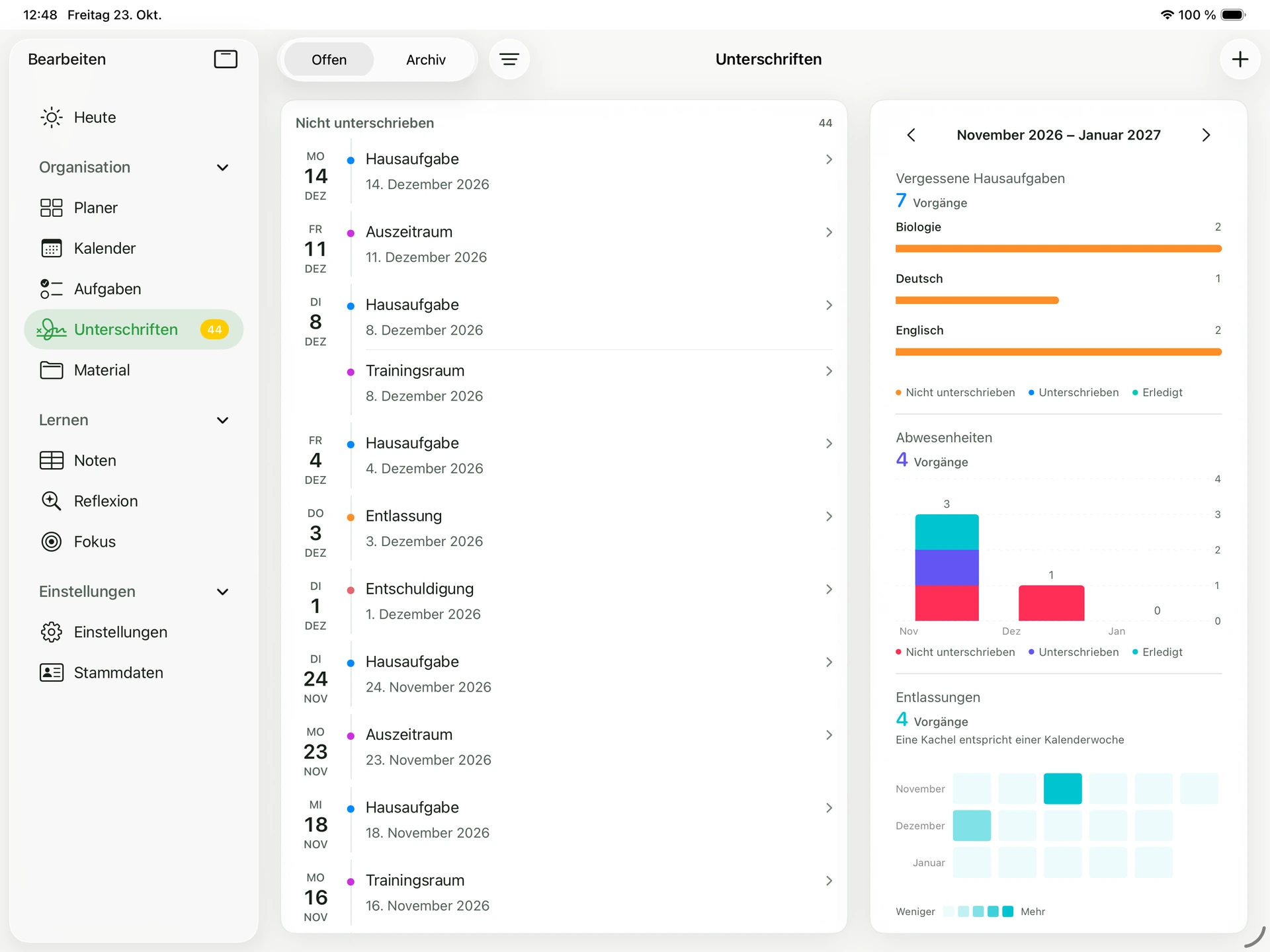Open Fokus target icon
Screen dimensions: 1270x952
pos(52,542)
